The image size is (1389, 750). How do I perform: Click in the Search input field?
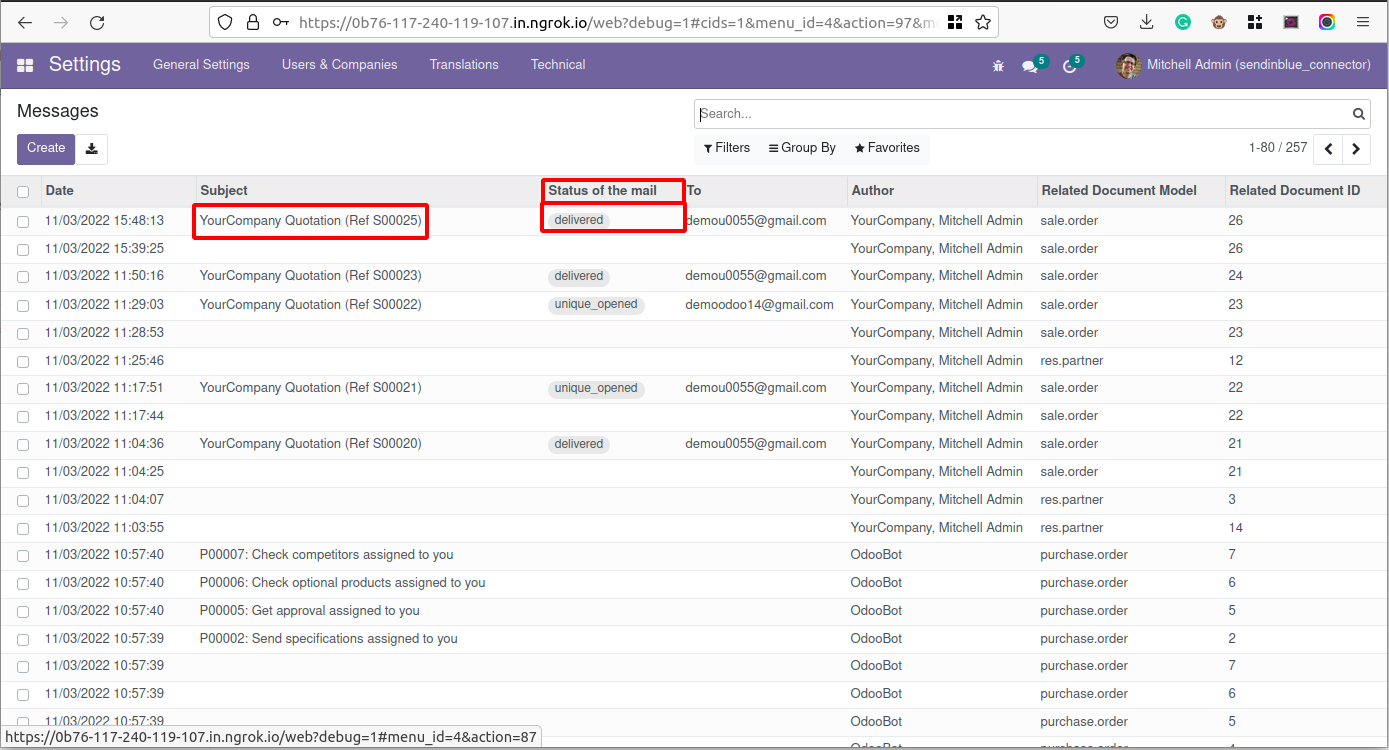[1020, 114]
